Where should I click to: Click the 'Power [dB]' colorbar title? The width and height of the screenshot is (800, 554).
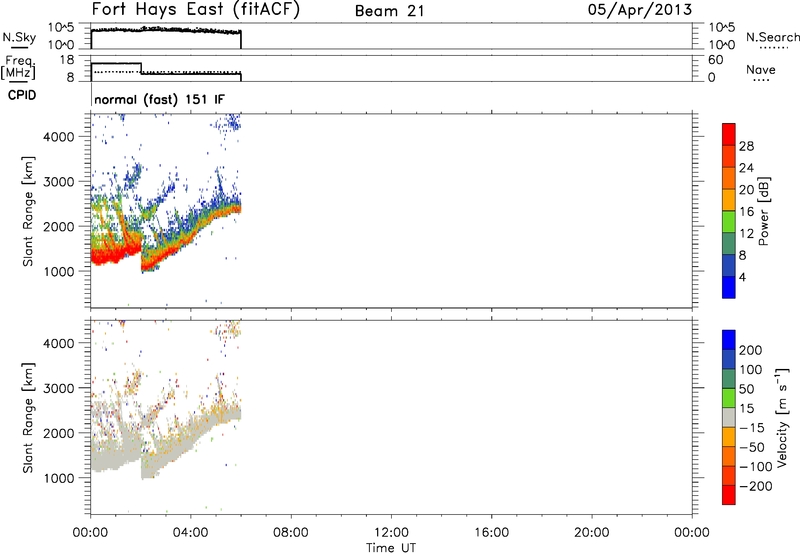764,211
